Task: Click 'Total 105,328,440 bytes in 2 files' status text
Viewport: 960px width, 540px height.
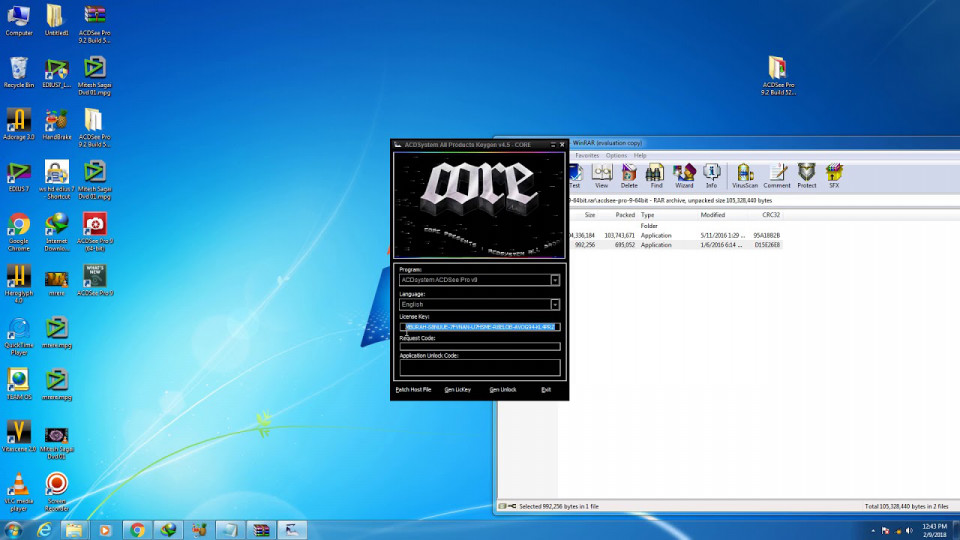Action: pos(906,506)
